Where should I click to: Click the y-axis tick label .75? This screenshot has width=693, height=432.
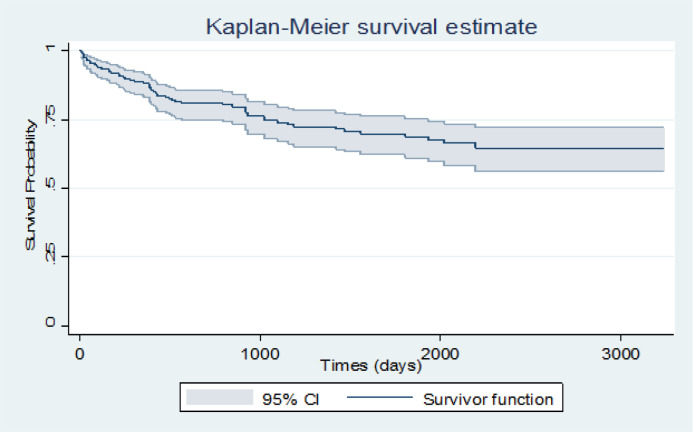(x=49, y=119)
